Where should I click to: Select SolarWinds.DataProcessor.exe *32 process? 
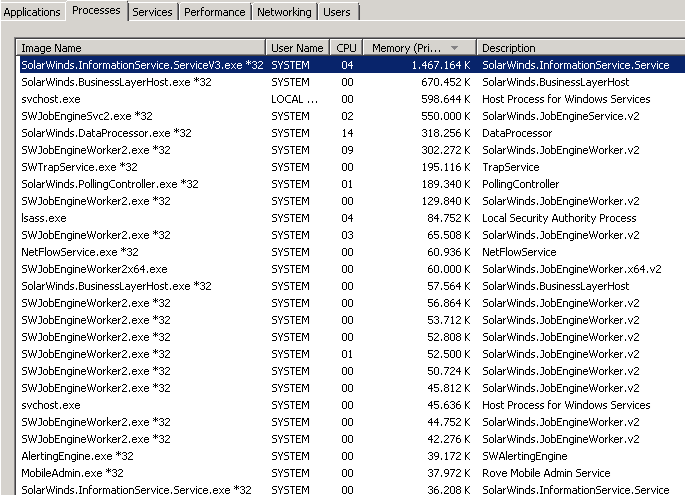click(x=351, y=133)
